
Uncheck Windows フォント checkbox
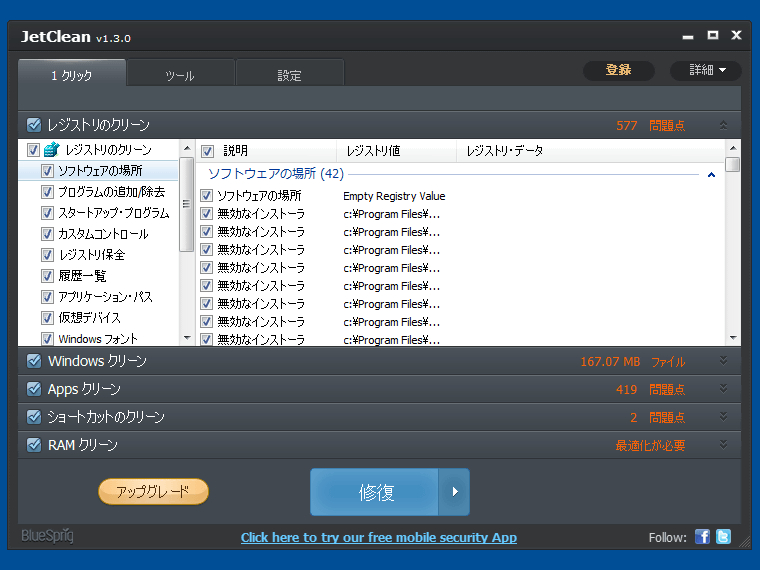tap(47, 338)
